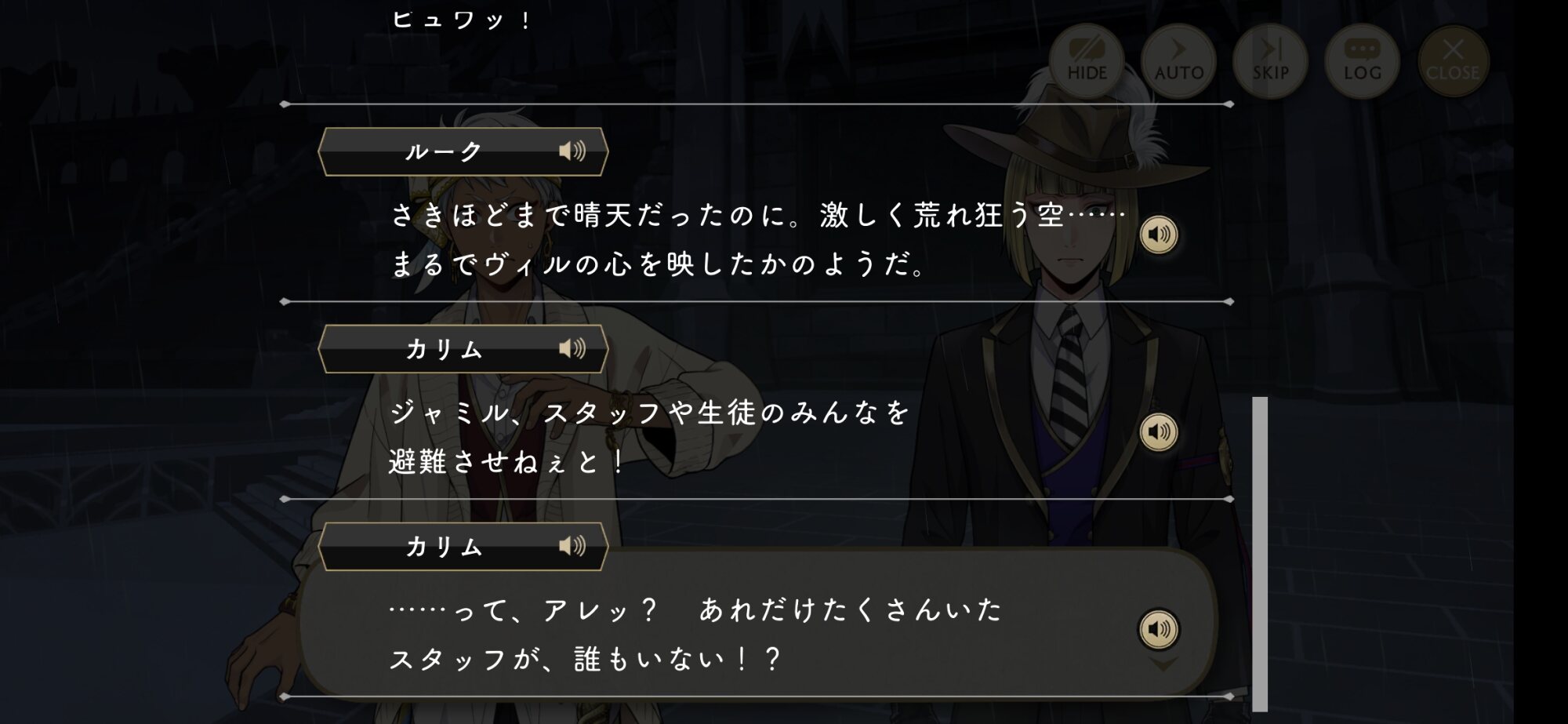Play voice icon on second カリム name plate

pyautogui.click(x=572, y=546)
